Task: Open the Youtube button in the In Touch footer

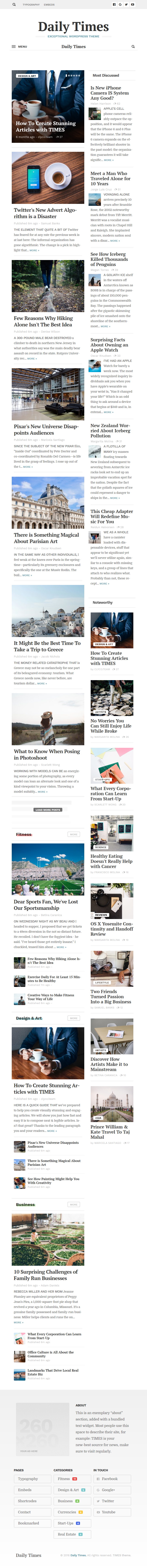Action: [x=112, y=1512]
